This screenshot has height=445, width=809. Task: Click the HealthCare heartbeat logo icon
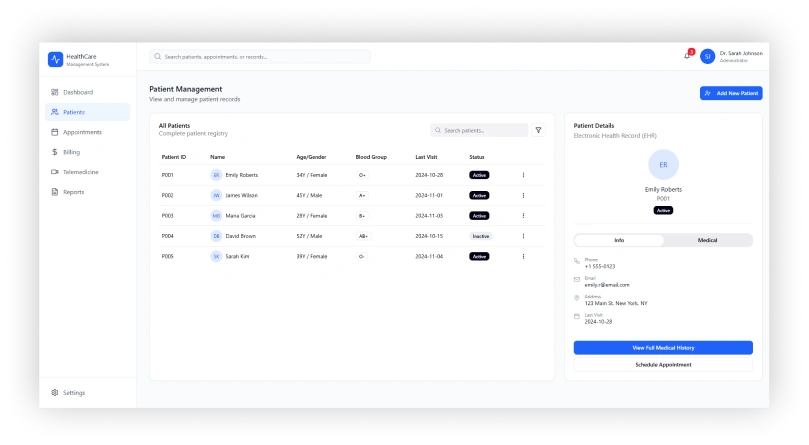click(55, 59)
